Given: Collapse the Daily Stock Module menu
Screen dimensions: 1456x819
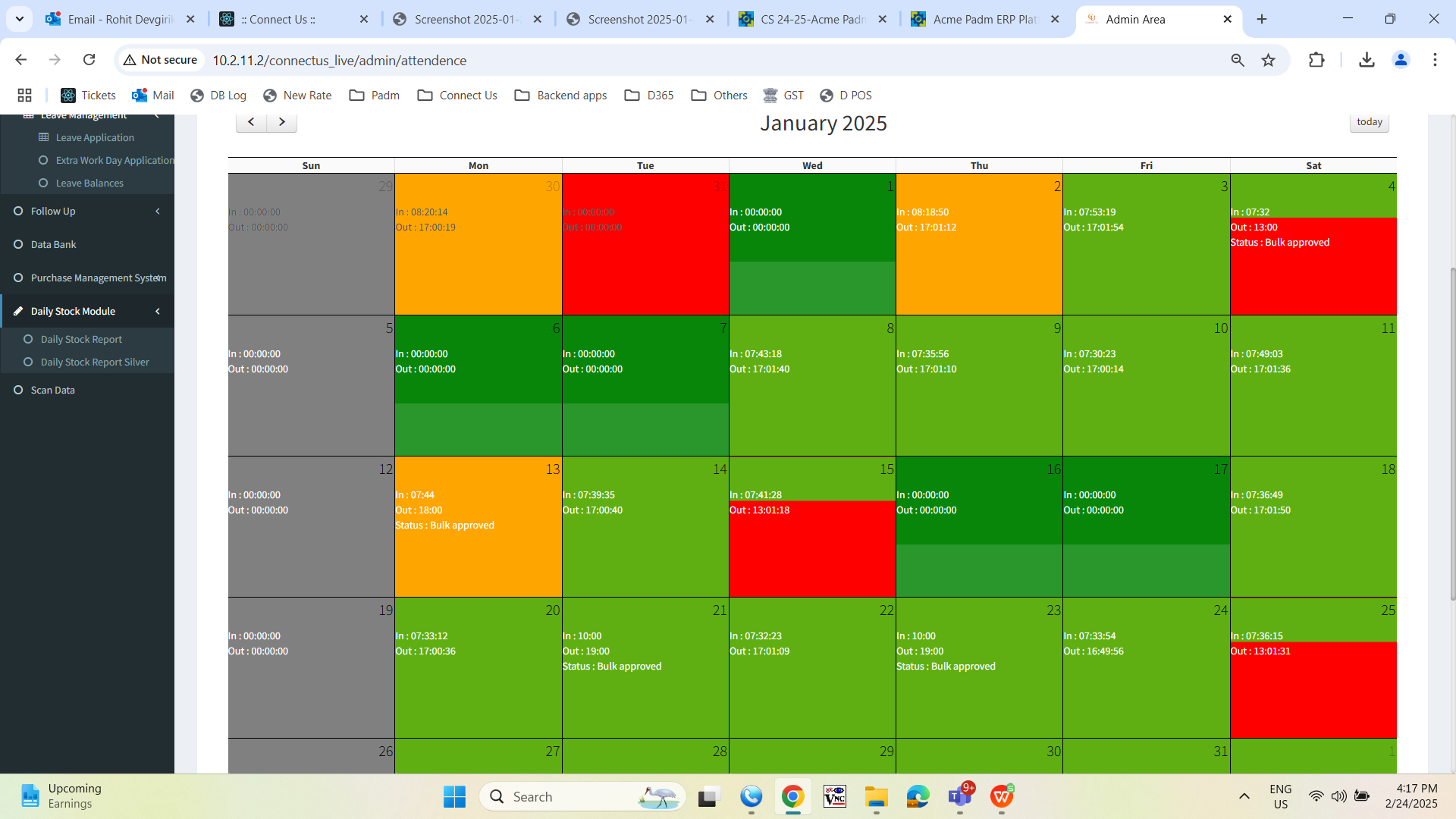Looking at the screenshot, I should (x=87, y=311).
